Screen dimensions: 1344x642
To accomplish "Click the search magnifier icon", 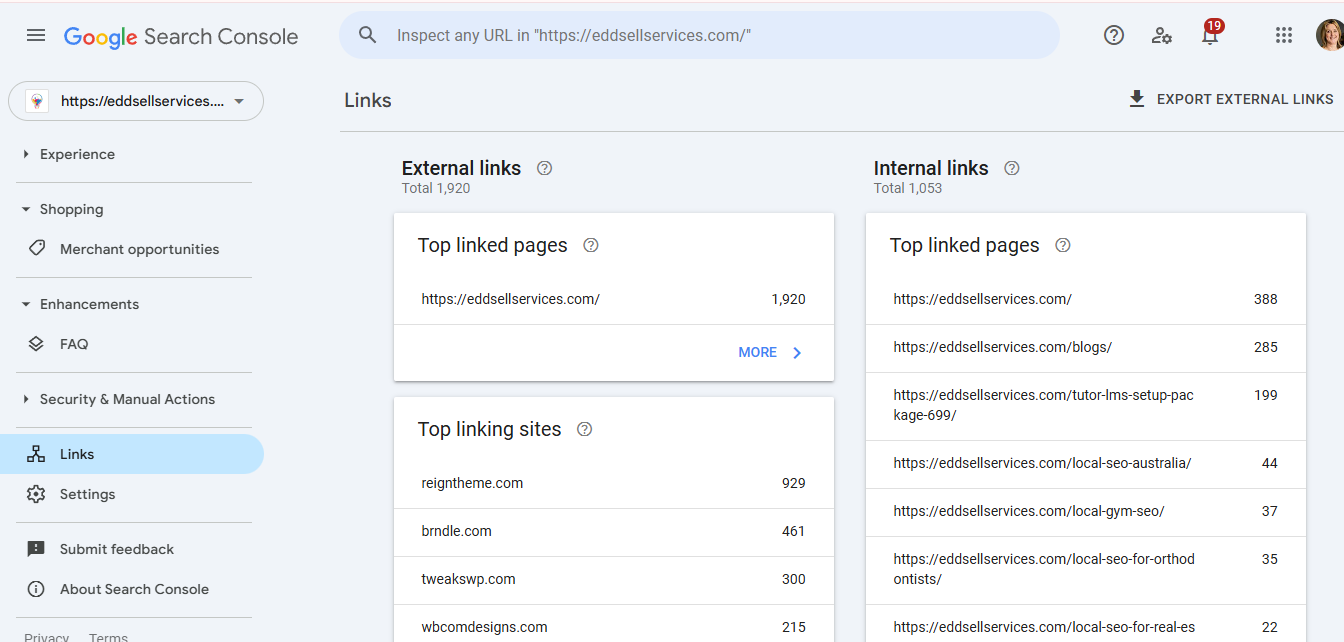I will point(368,35).
